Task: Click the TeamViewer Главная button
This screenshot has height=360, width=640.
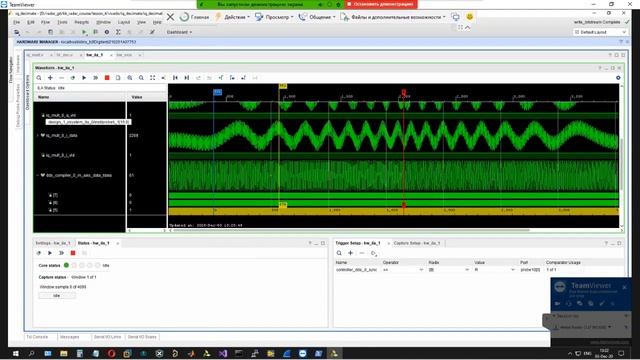Action: 194,17
